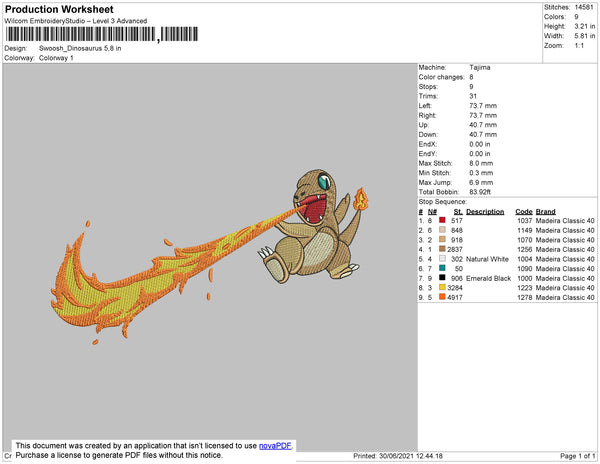This screenshot has width=600, height=464.
Task: Click the Trims value 31
Action: pyautogui.click(x=473, y=96)
